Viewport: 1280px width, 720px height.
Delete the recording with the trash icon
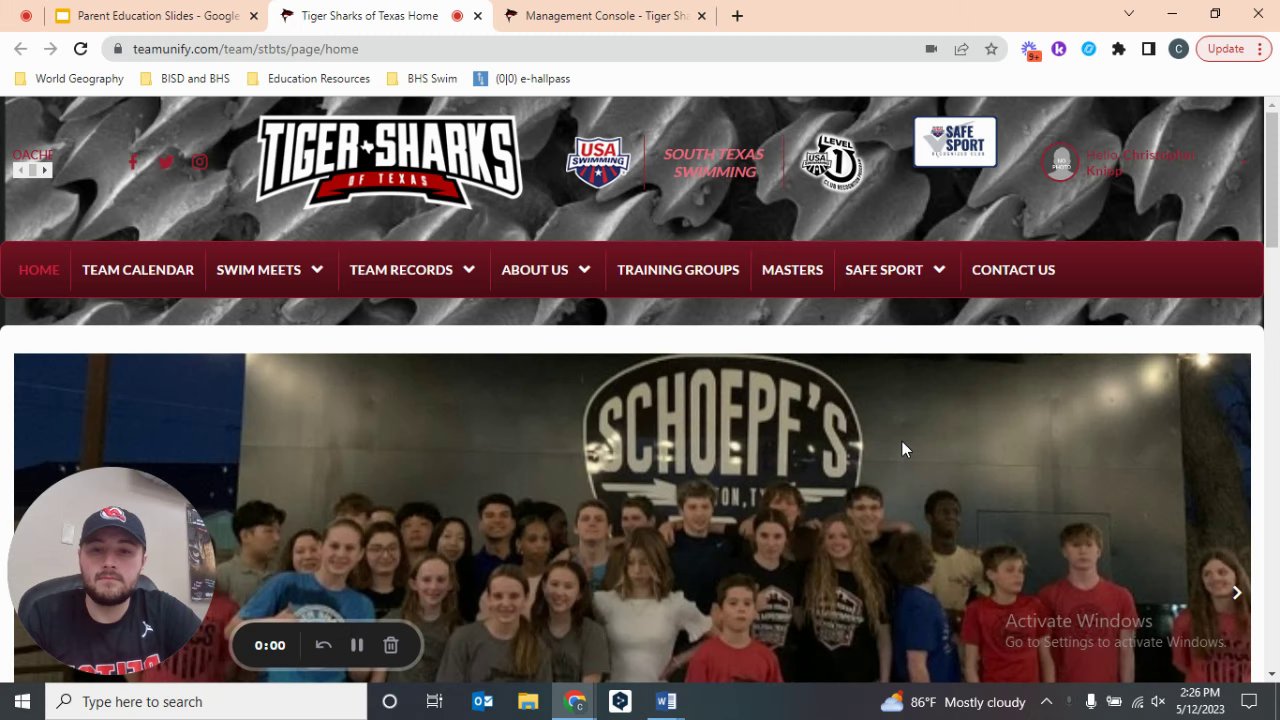pos(391,645)
